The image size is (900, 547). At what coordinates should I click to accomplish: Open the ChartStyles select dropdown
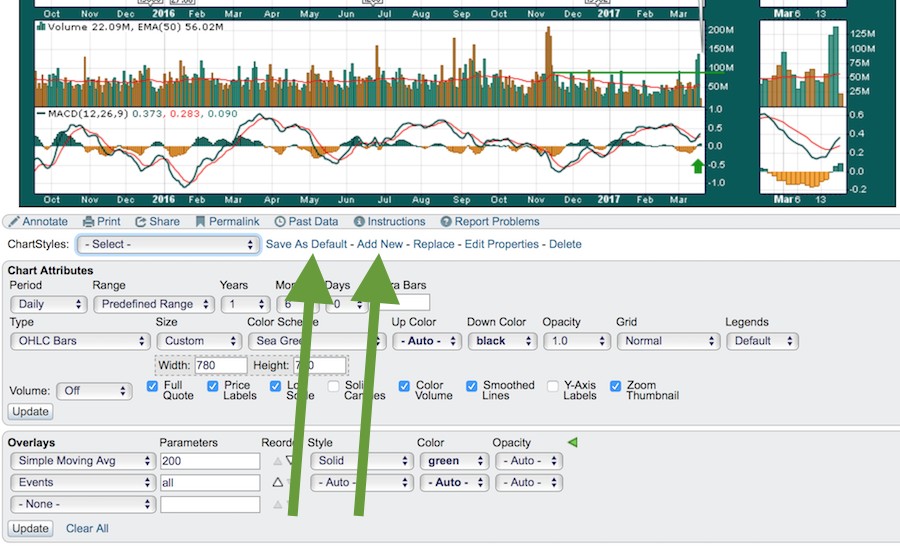point(168,244)
